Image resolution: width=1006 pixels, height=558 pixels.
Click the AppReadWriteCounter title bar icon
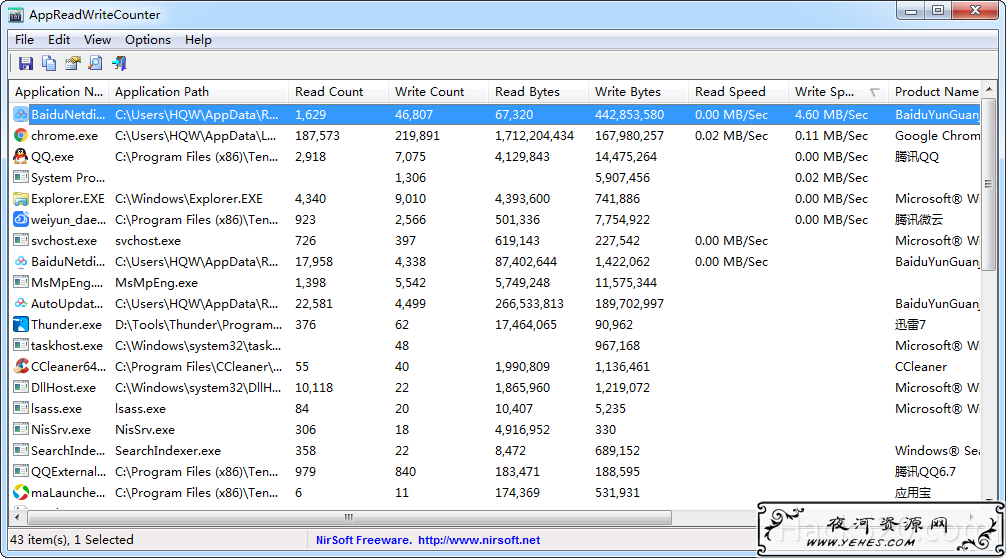click(x=16, y=14)
